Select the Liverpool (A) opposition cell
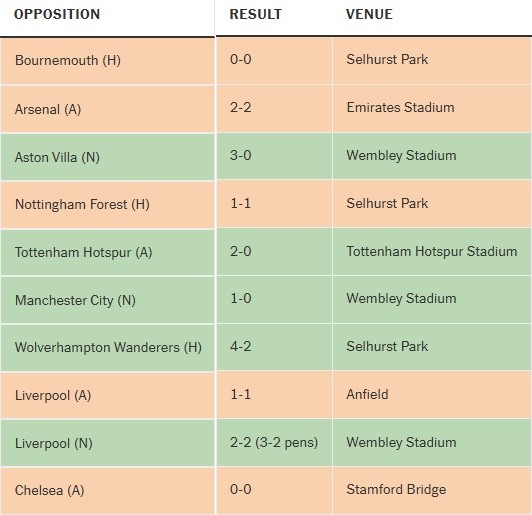The image size is (532, 515). (x=108, y=396)
